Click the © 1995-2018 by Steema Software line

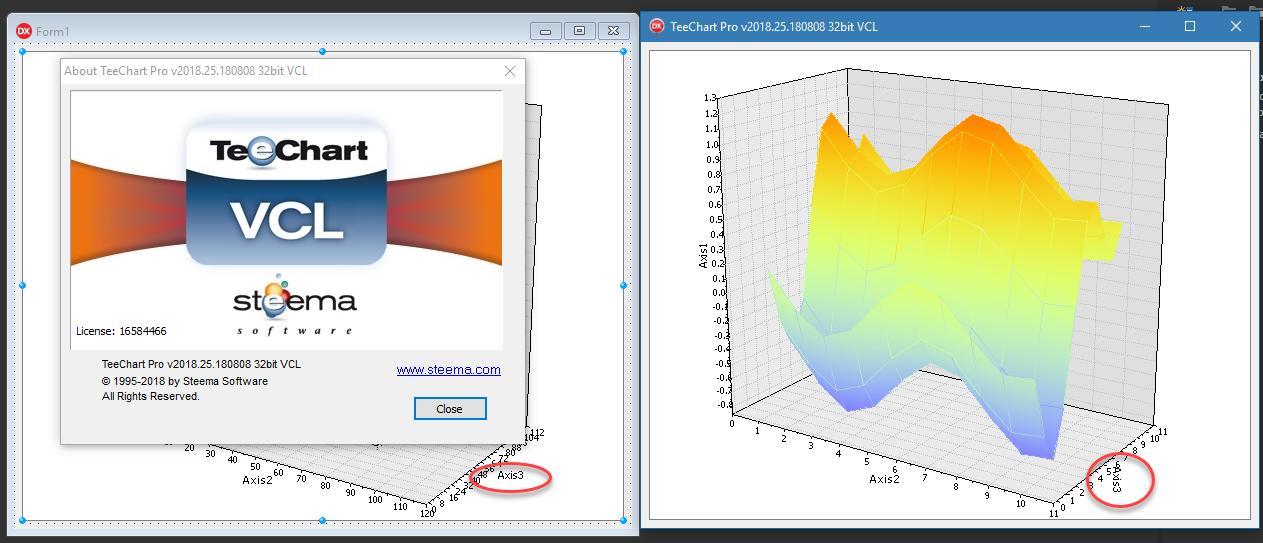(x=185, y=381)
